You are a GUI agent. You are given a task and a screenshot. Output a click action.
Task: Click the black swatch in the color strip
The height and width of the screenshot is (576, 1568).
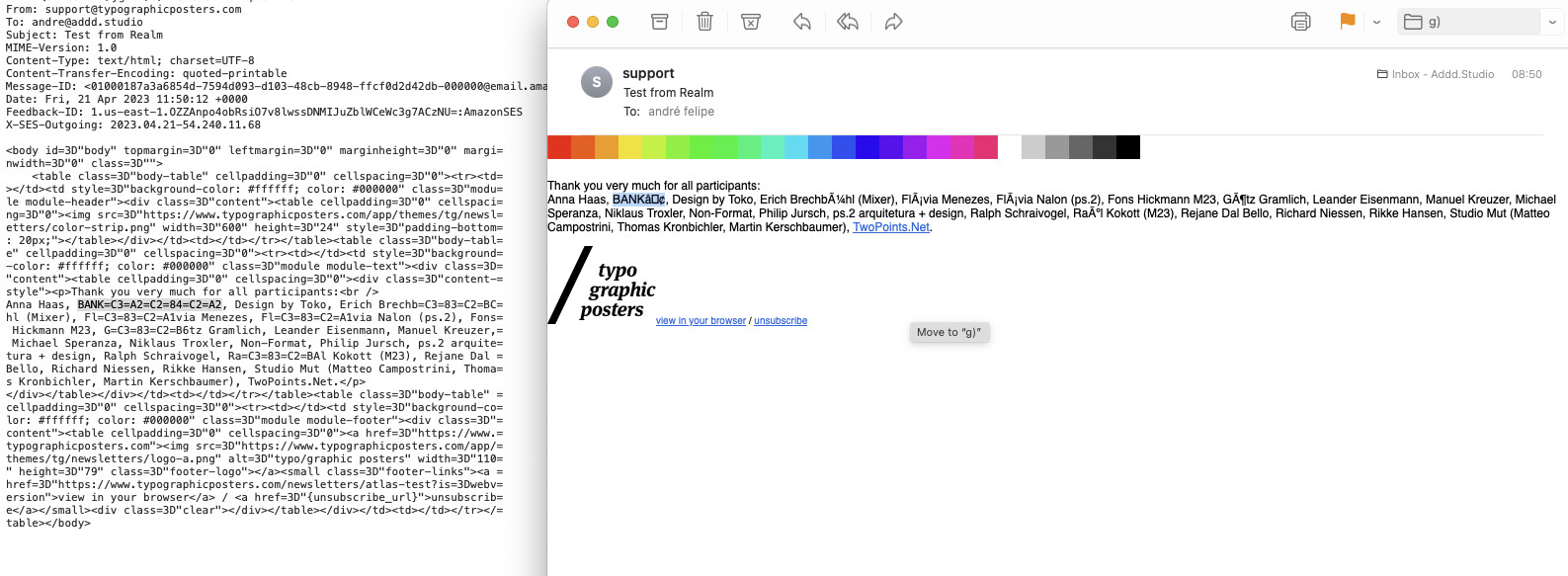1128,147
